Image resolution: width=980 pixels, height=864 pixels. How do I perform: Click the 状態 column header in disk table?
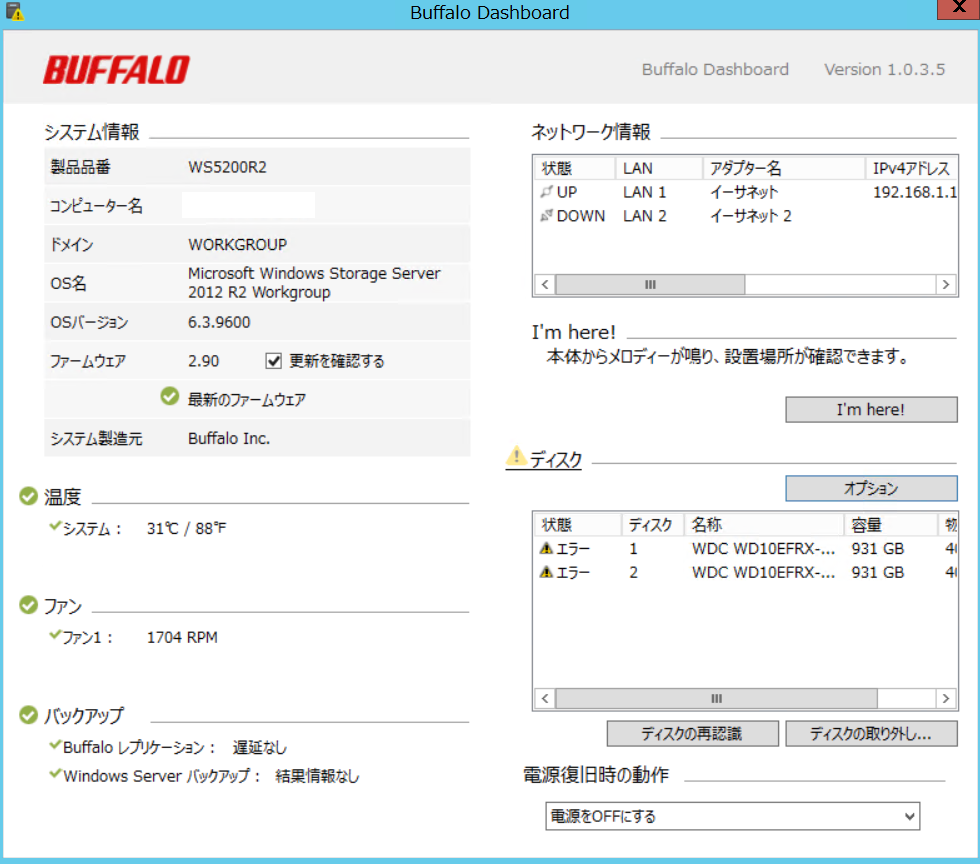click(578, 525)
